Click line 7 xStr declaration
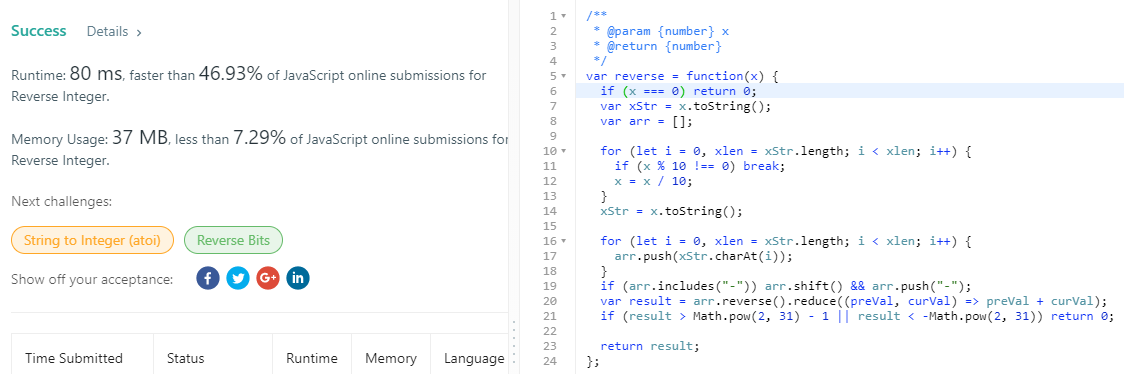Viewport: 1124px width, 374px height. (x=685, y=106)
